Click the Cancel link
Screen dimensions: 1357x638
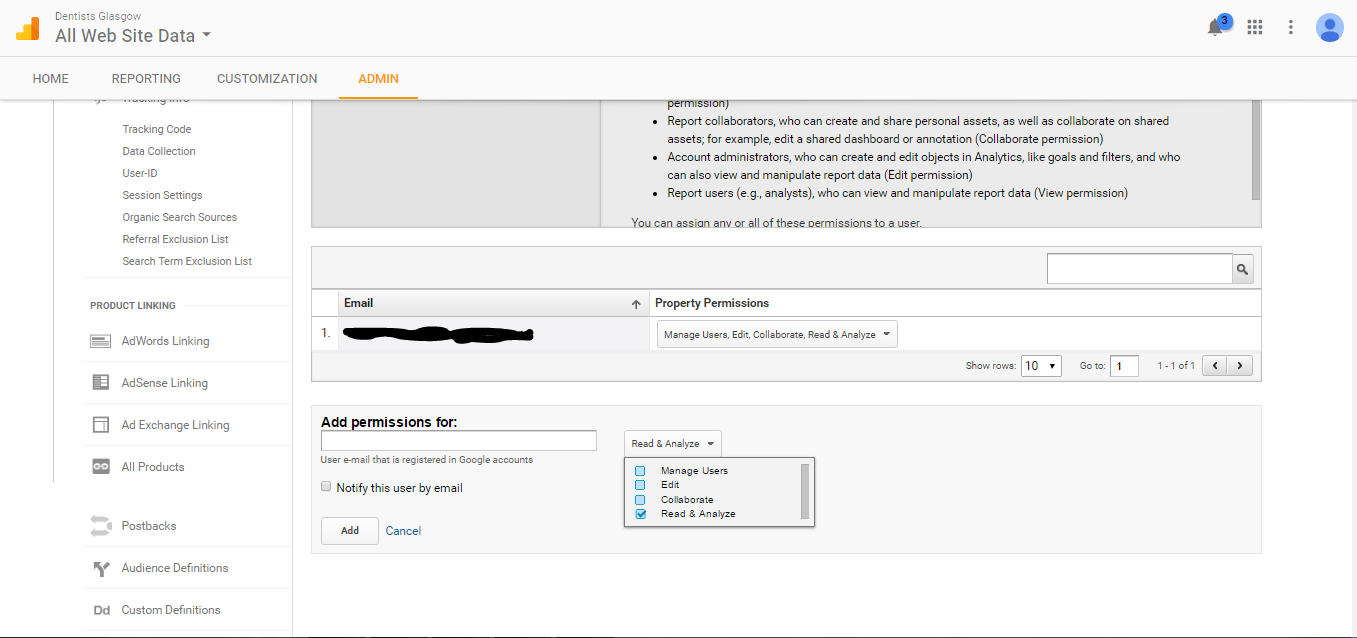[403, 531]
